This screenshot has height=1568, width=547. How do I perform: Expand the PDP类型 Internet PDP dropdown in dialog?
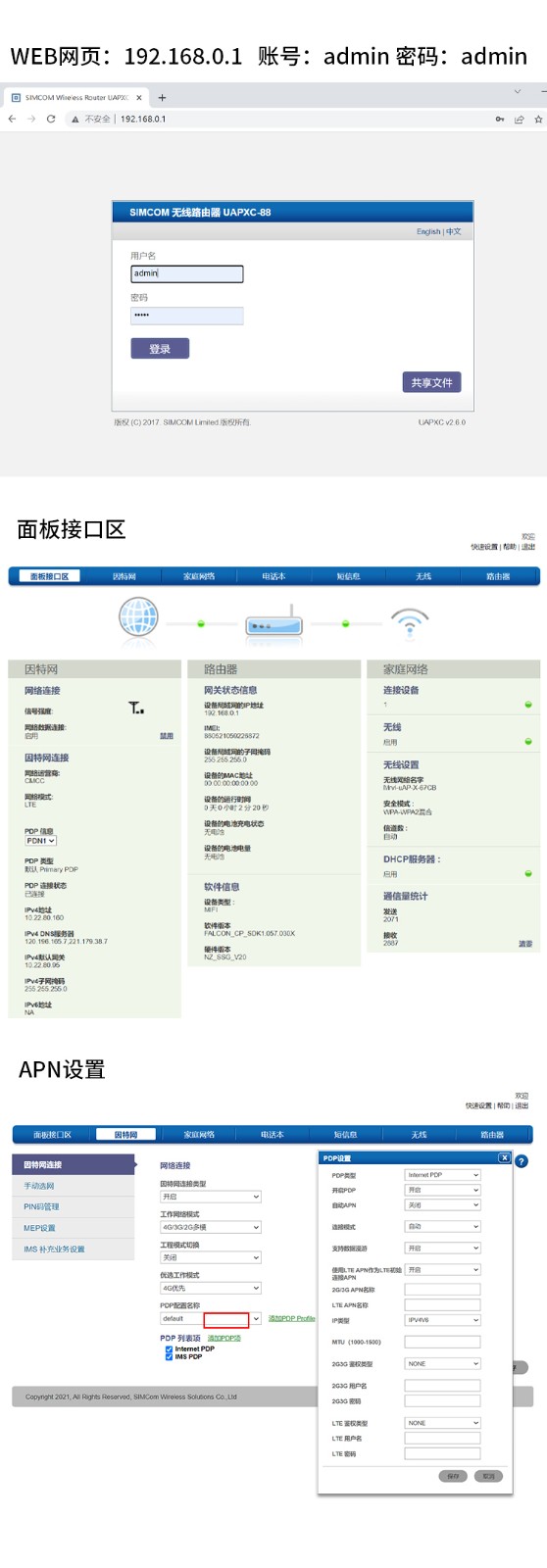[443, 1175]
